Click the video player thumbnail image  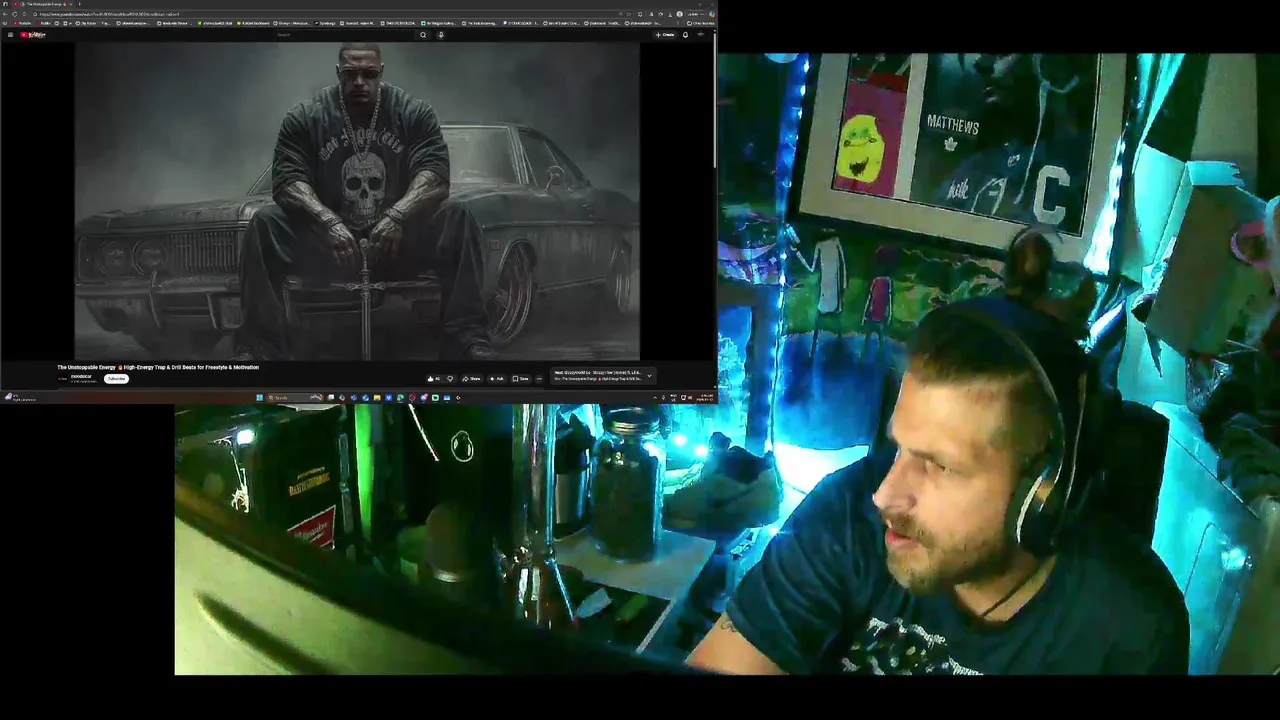[x=357, y=201]
